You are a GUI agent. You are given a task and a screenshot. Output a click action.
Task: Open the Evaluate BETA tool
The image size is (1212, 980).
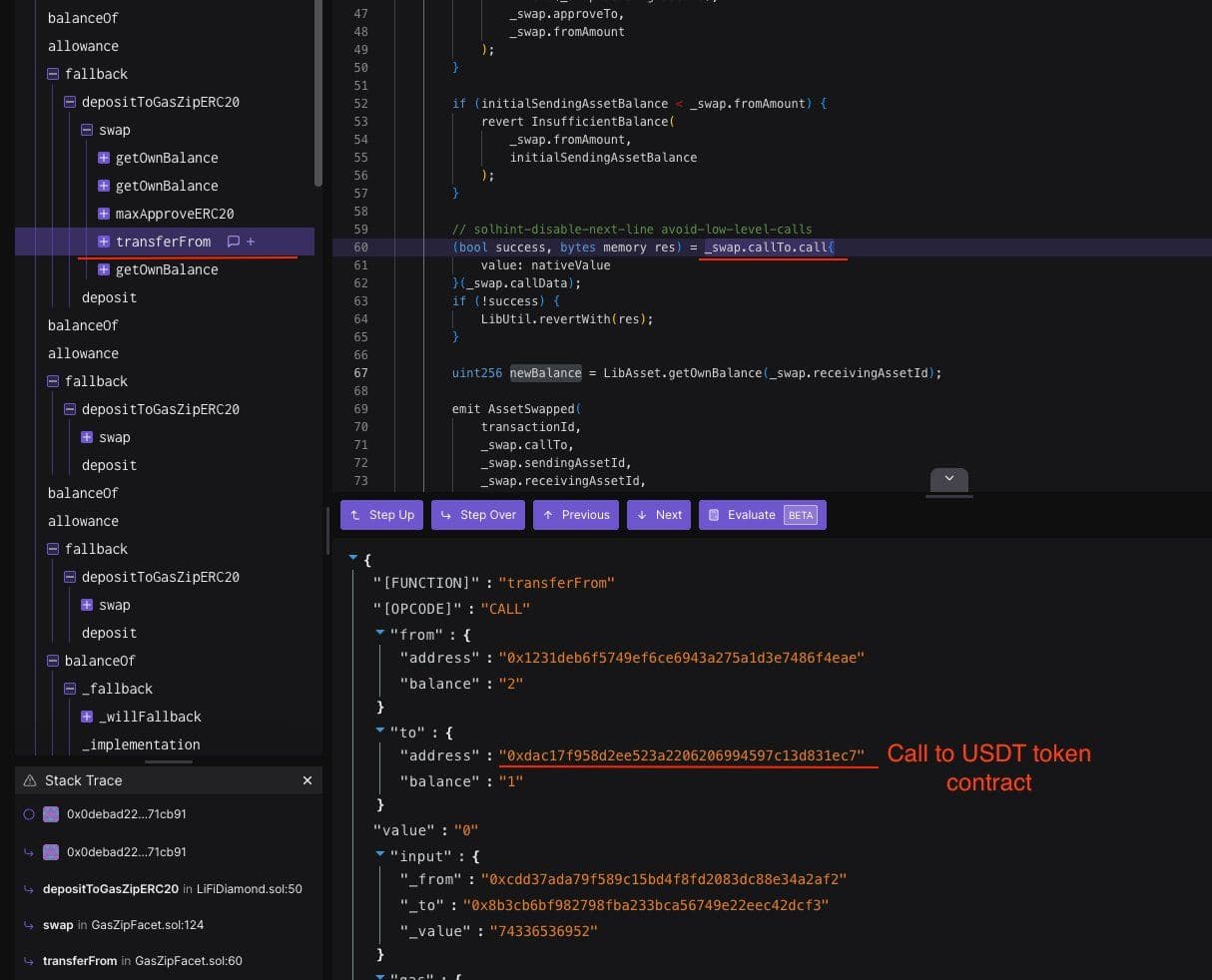(x=762, y=515)
